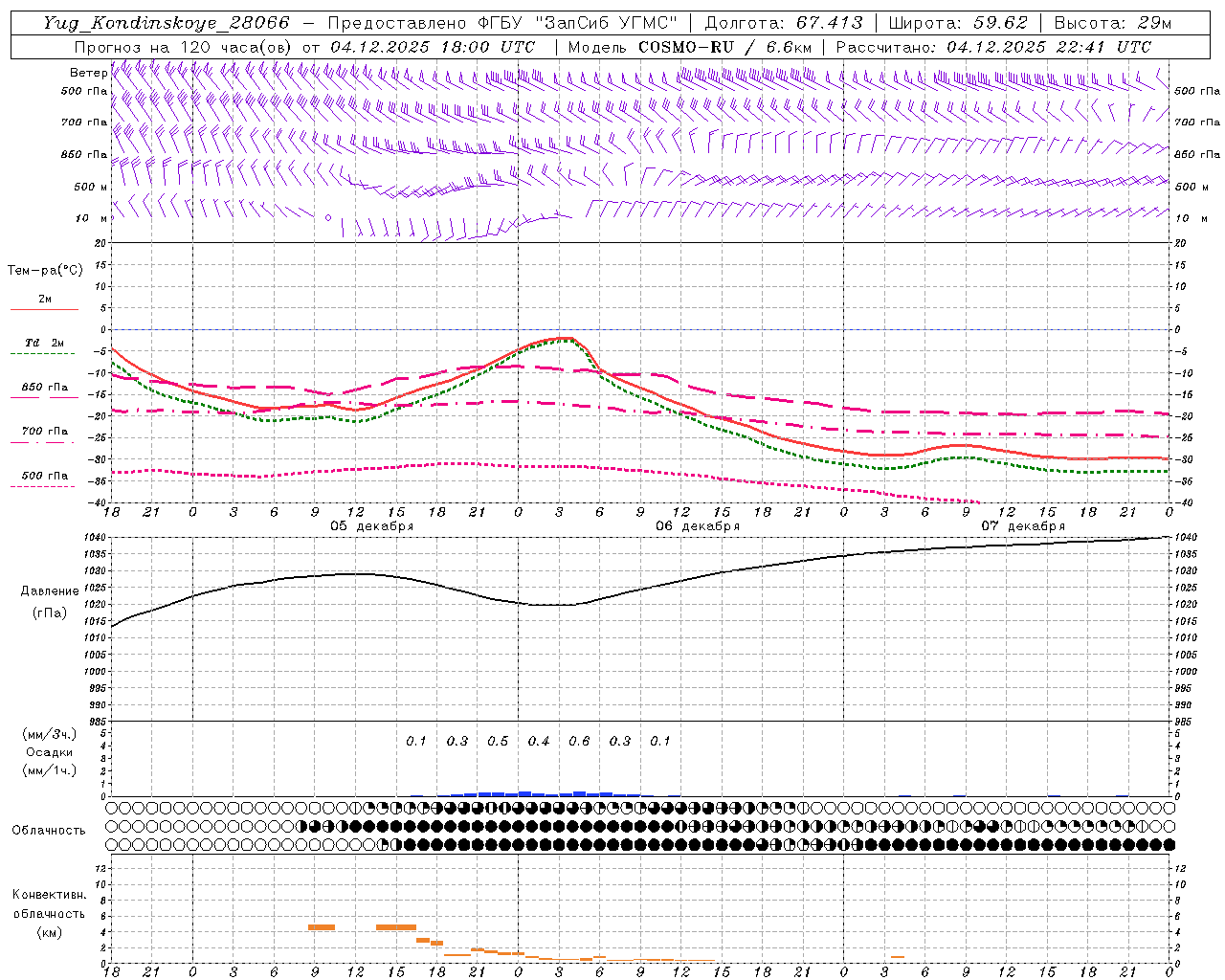Click the latitude value 59.62

[x=1001, y=23]
